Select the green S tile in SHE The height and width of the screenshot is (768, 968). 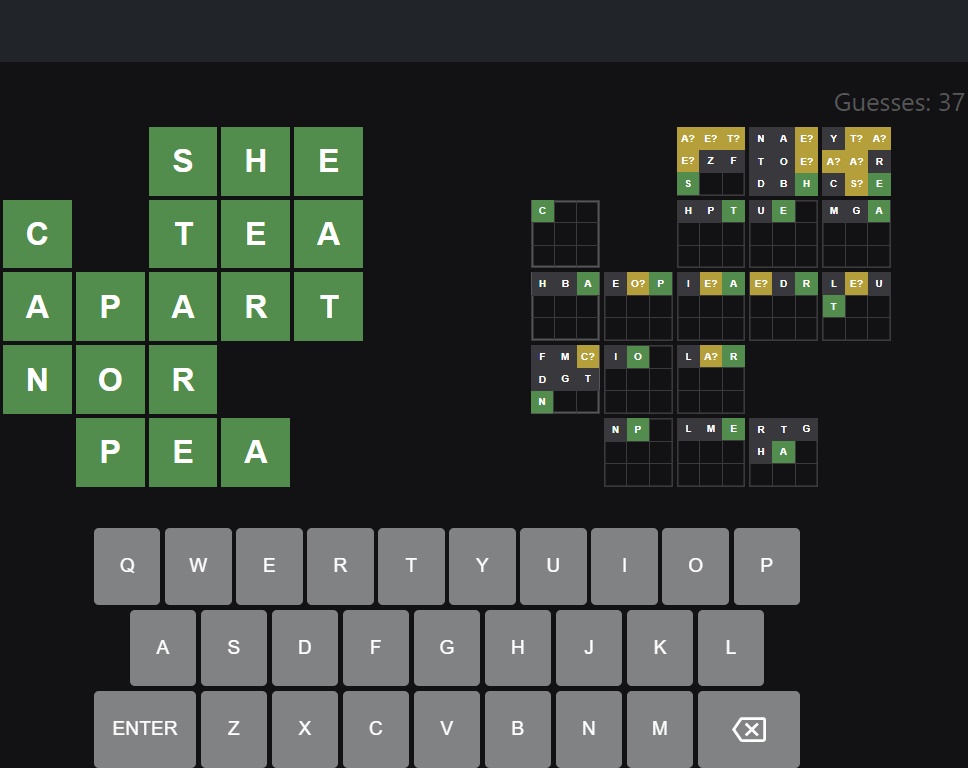[x=183, y=161]
